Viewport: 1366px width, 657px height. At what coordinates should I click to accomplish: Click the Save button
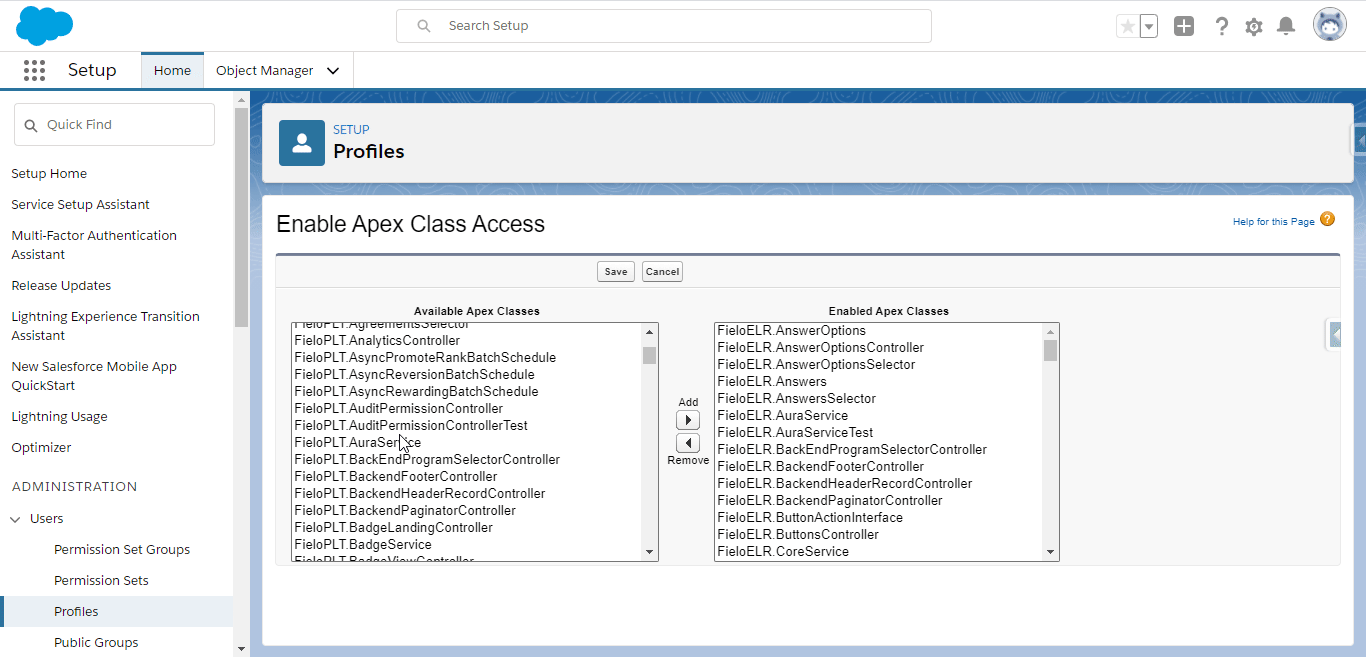pos(616,272)
